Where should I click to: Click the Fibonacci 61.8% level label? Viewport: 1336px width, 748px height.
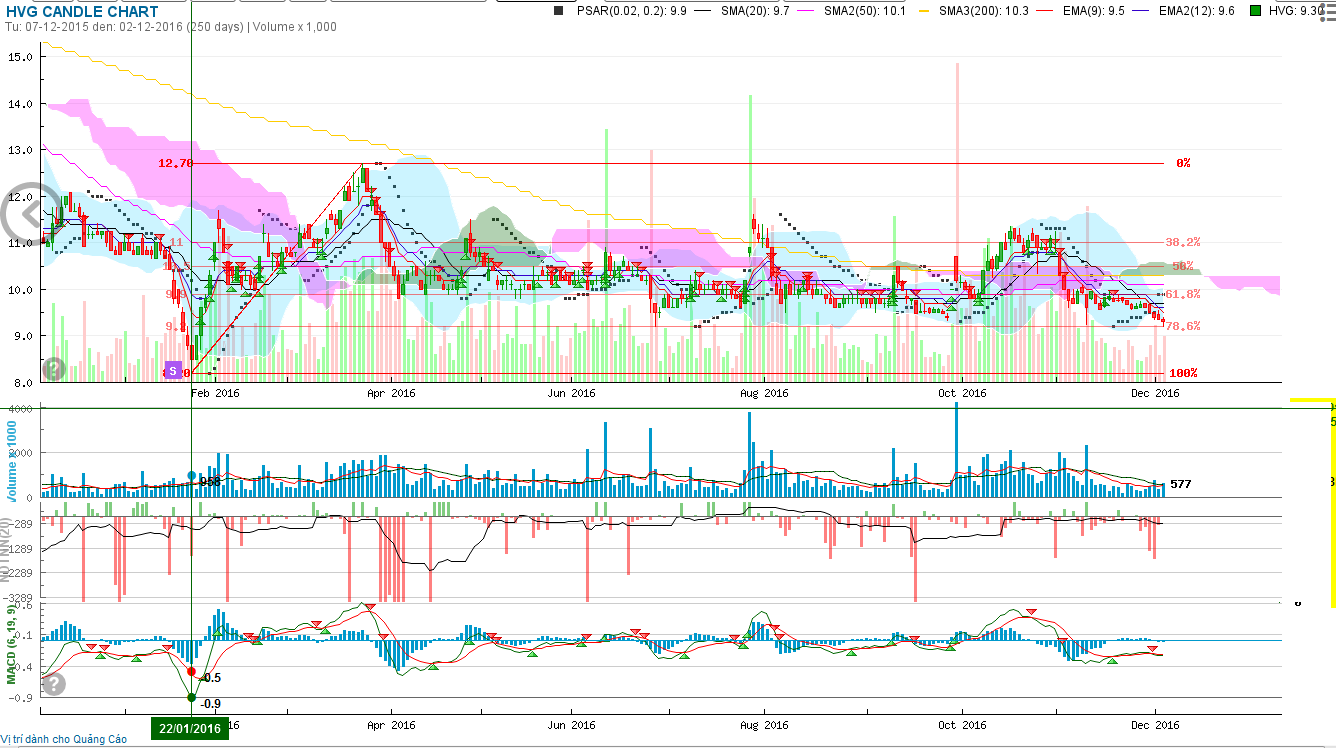[1183, 294]
